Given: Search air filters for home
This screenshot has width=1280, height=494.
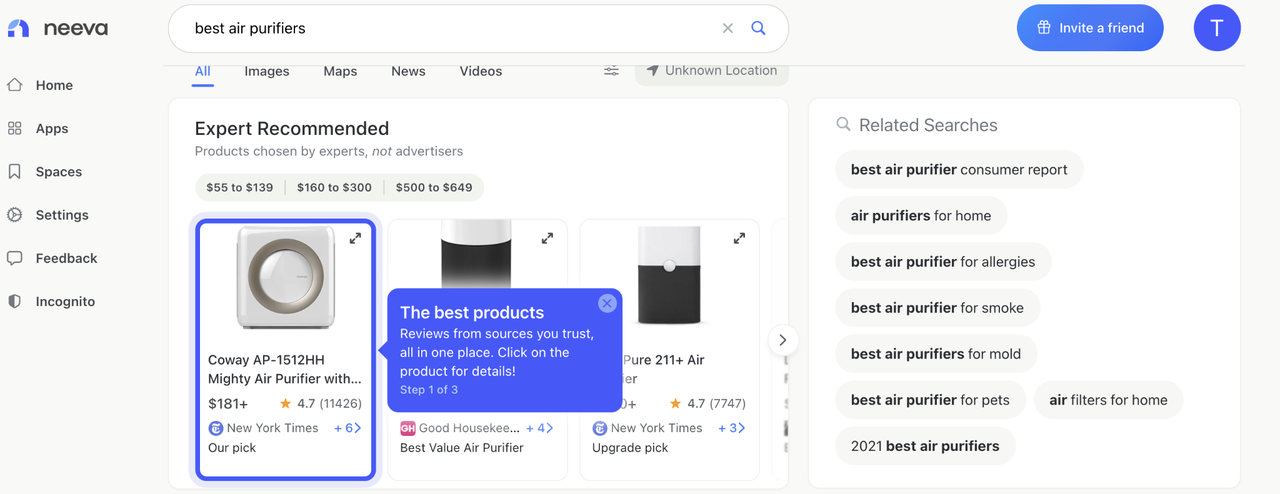Looking at the screenshot, I should [x=1108, y=400].
